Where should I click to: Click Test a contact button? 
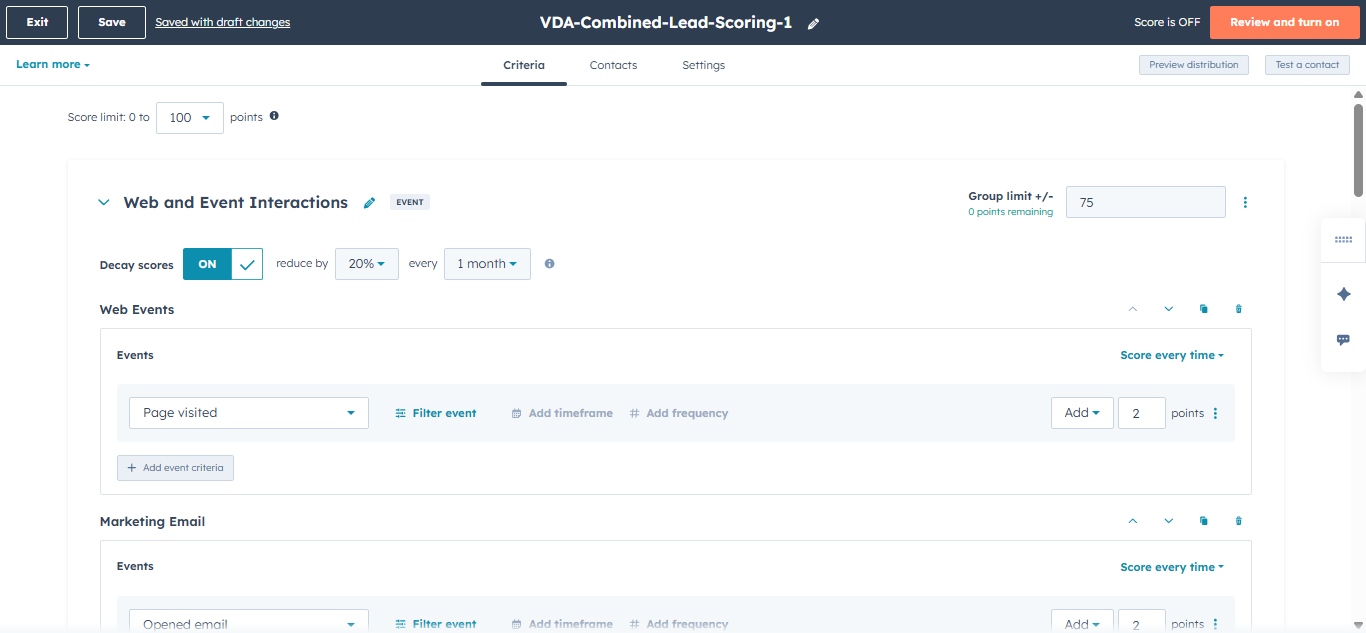(1308, 65)
